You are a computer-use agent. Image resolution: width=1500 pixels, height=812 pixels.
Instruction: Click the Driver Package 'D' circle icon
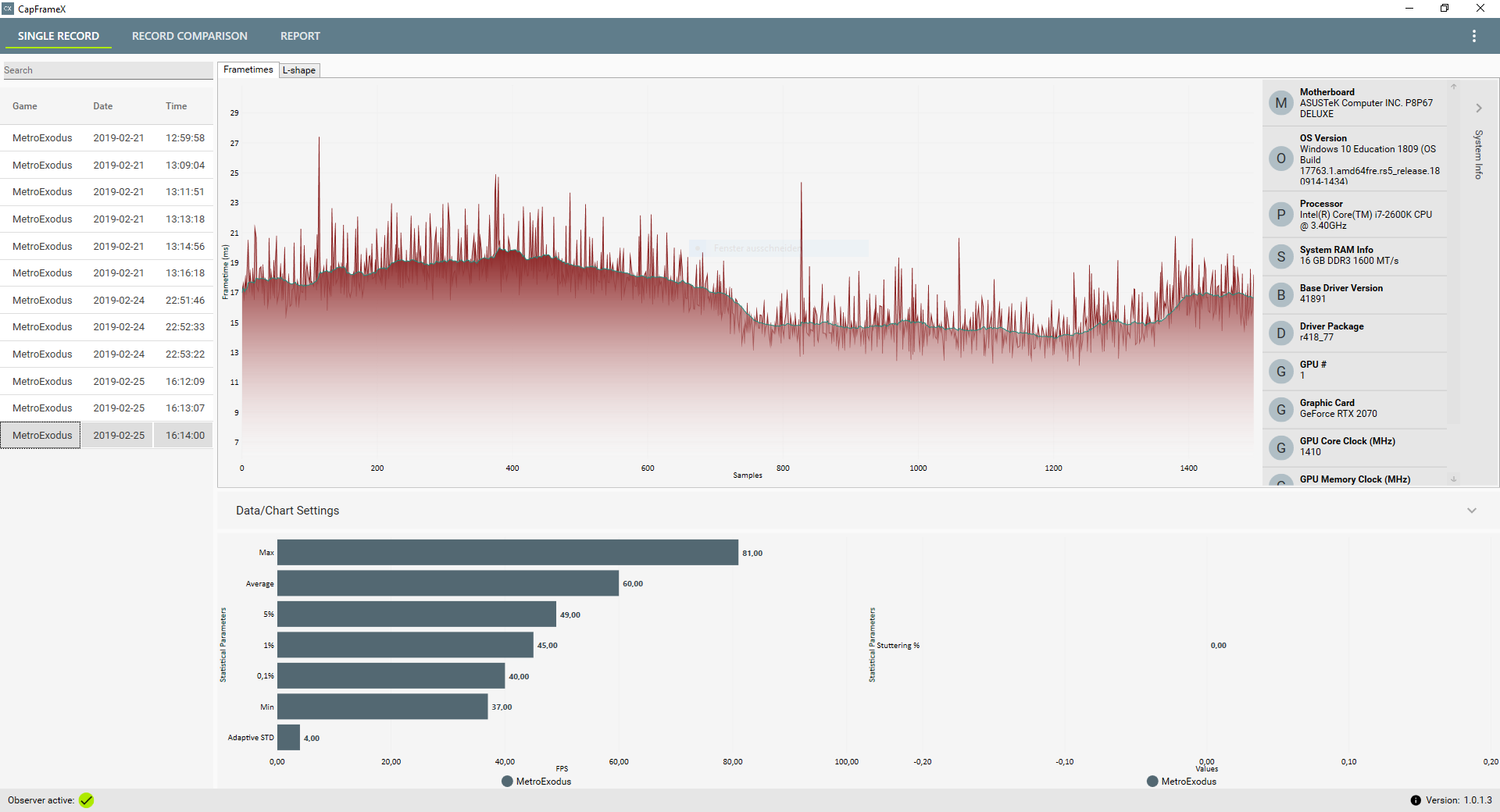coord(1281,333)
